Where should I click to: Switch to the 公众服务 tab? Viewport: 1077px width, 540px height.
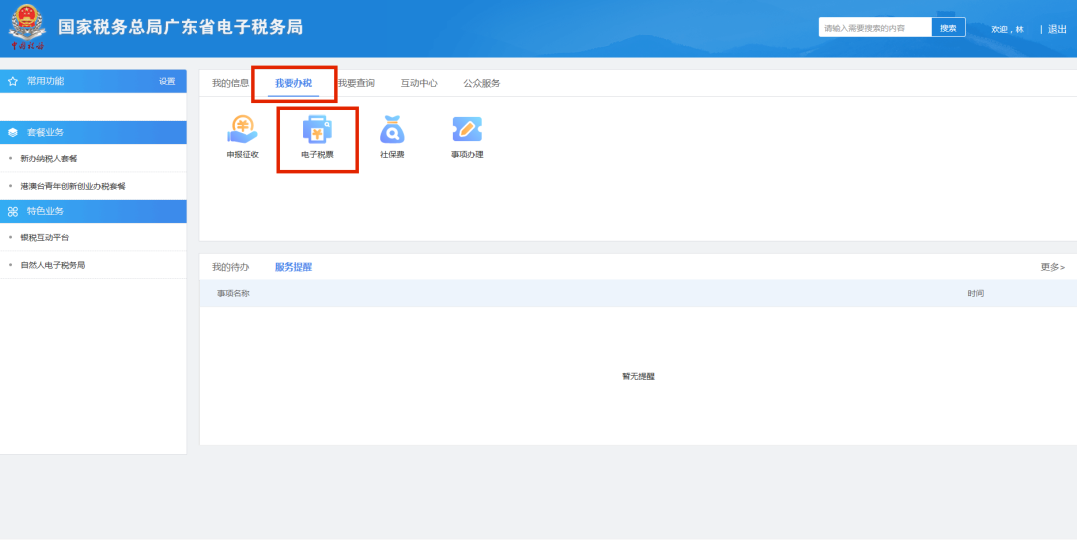481,83
